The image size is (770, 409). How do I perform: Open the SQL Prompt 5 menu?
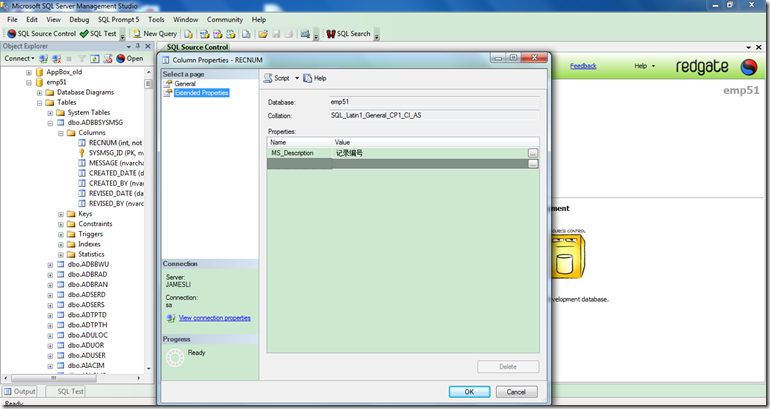118,20
